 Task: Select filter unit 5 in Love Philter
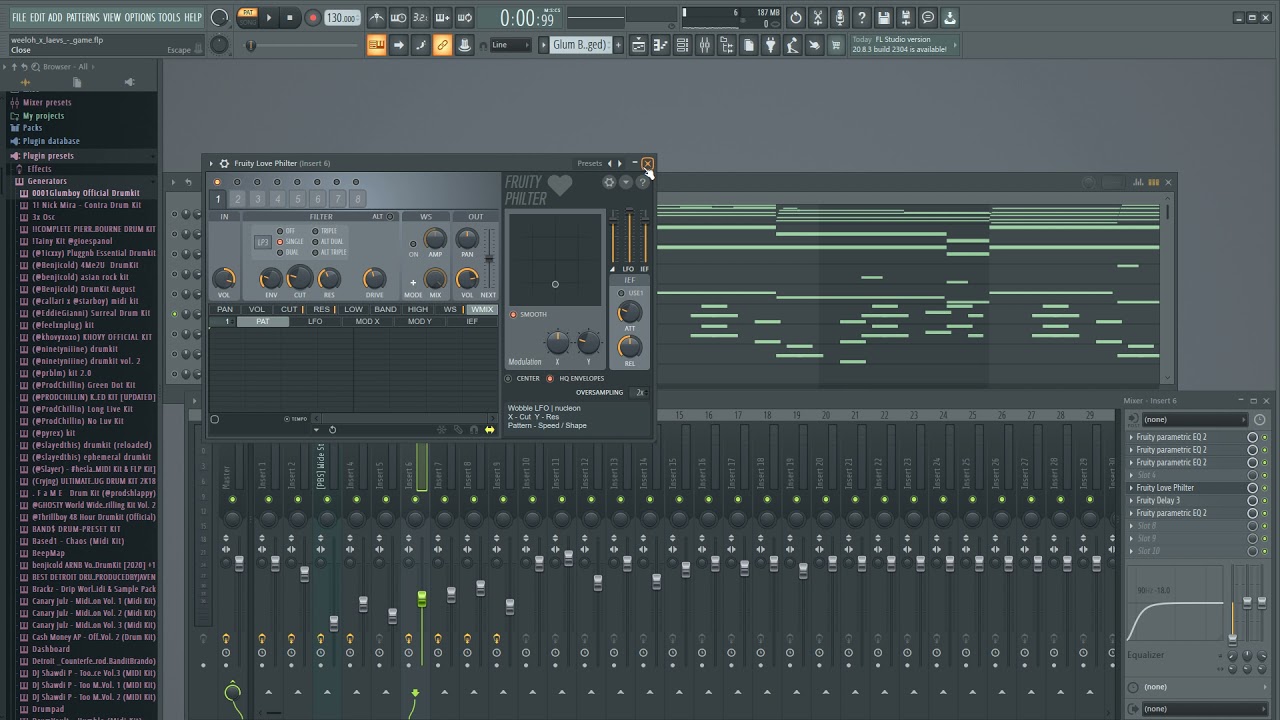click(x=297, y=199)
